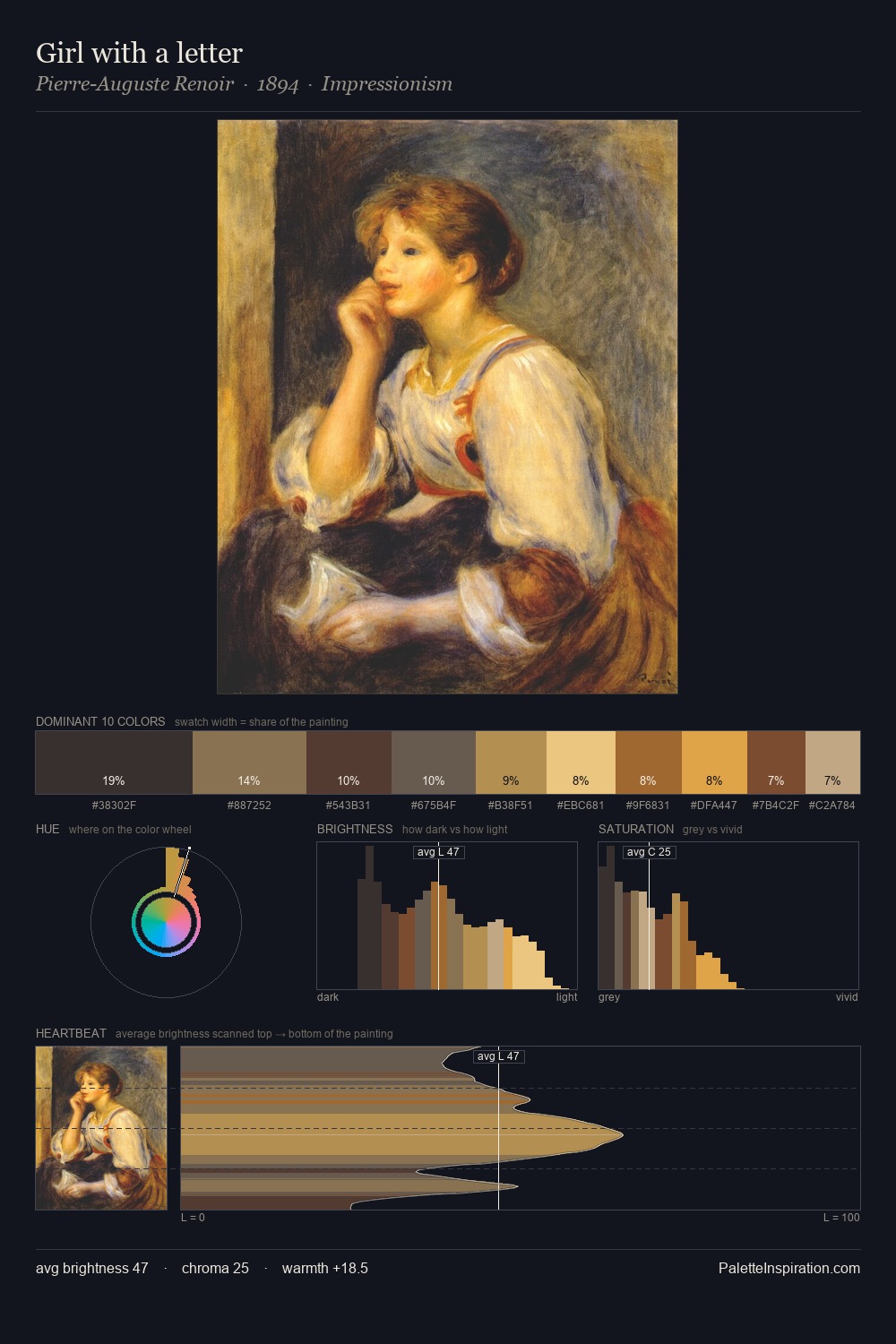Click the hex code #C2A784 label
896x1344 pixels.
point(832,806)
